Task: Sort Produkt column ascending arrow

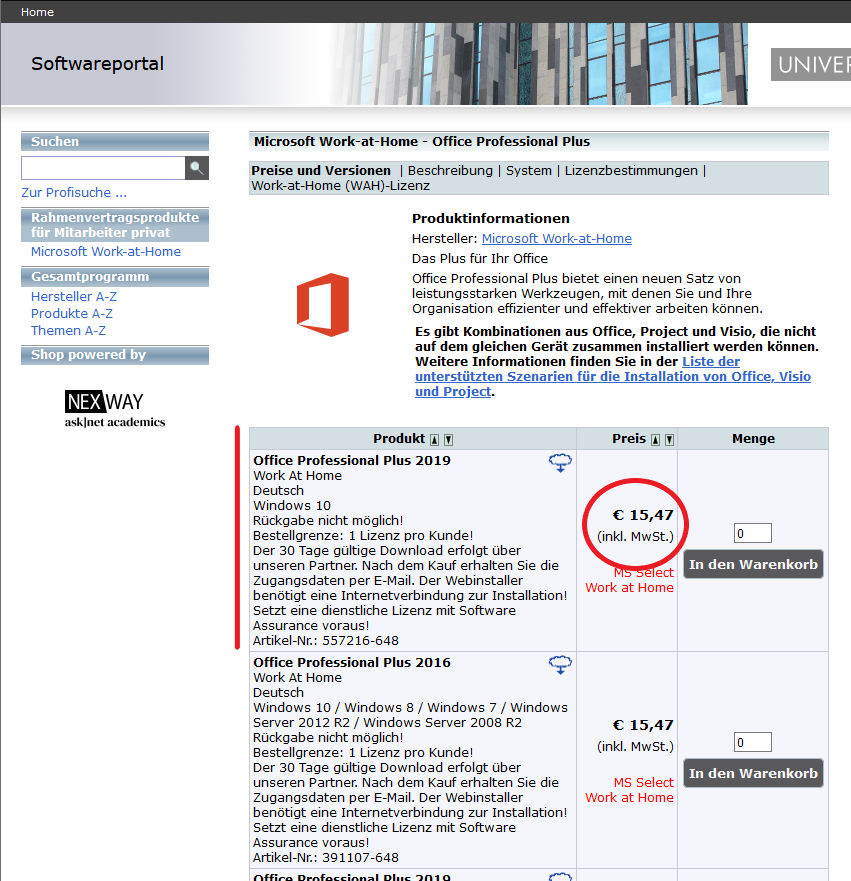Action: coord(434,440)
